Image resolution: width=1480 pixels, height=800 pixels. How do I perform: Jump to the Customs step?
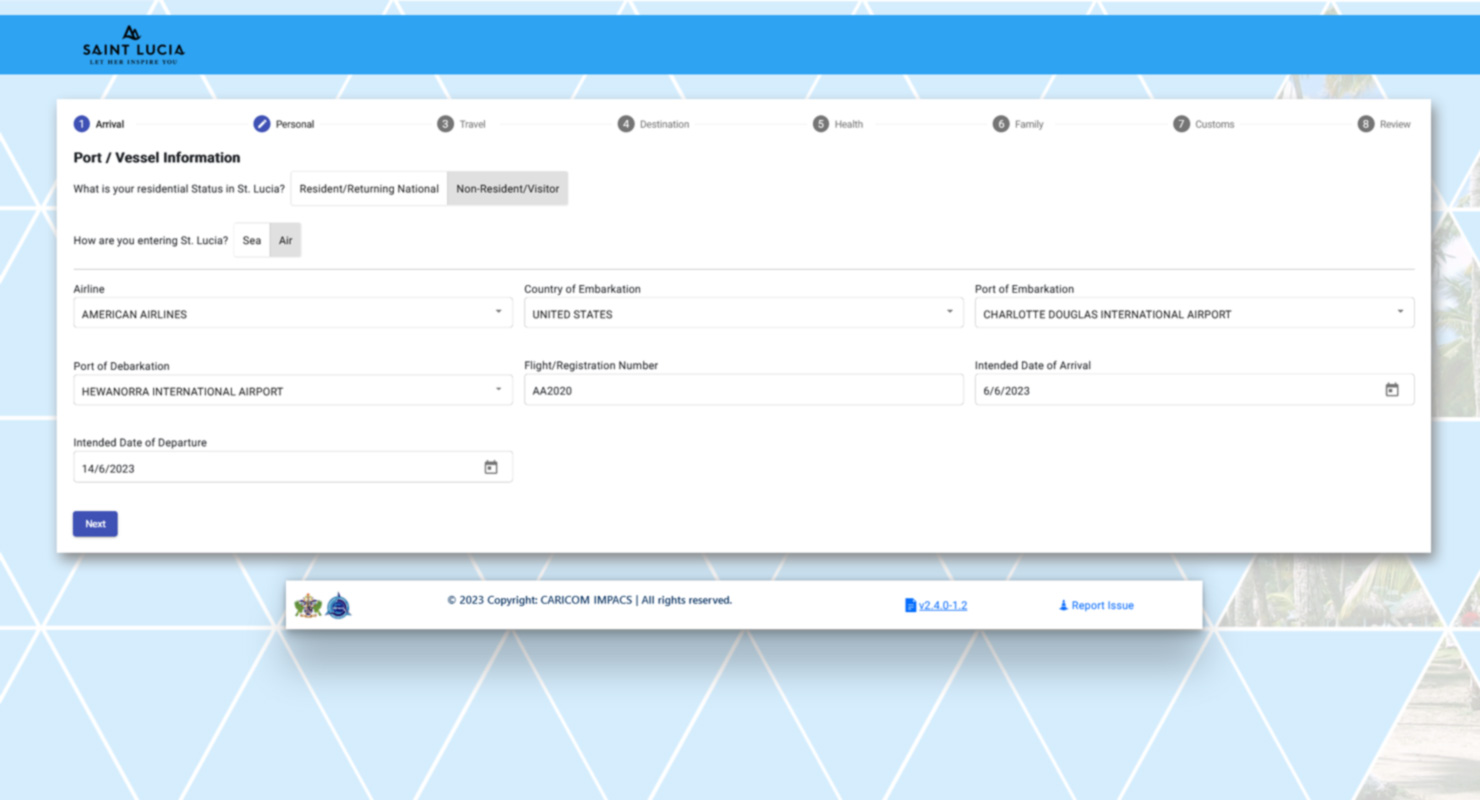(x=1203, y=124)
